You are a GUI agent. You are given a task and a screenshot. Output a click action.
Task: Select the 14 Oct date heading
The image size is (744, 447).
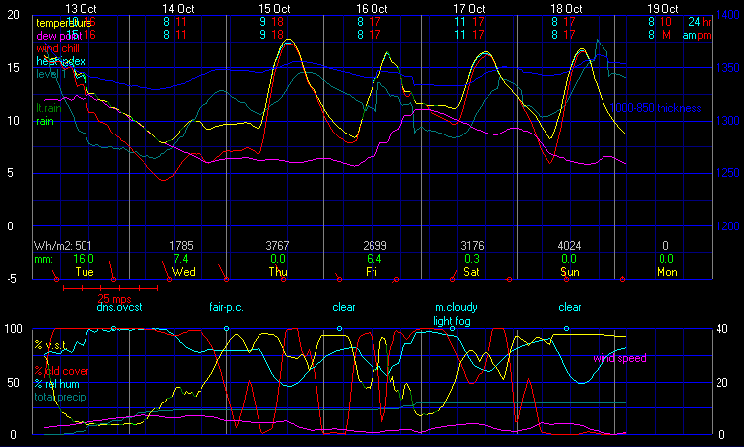178,9
